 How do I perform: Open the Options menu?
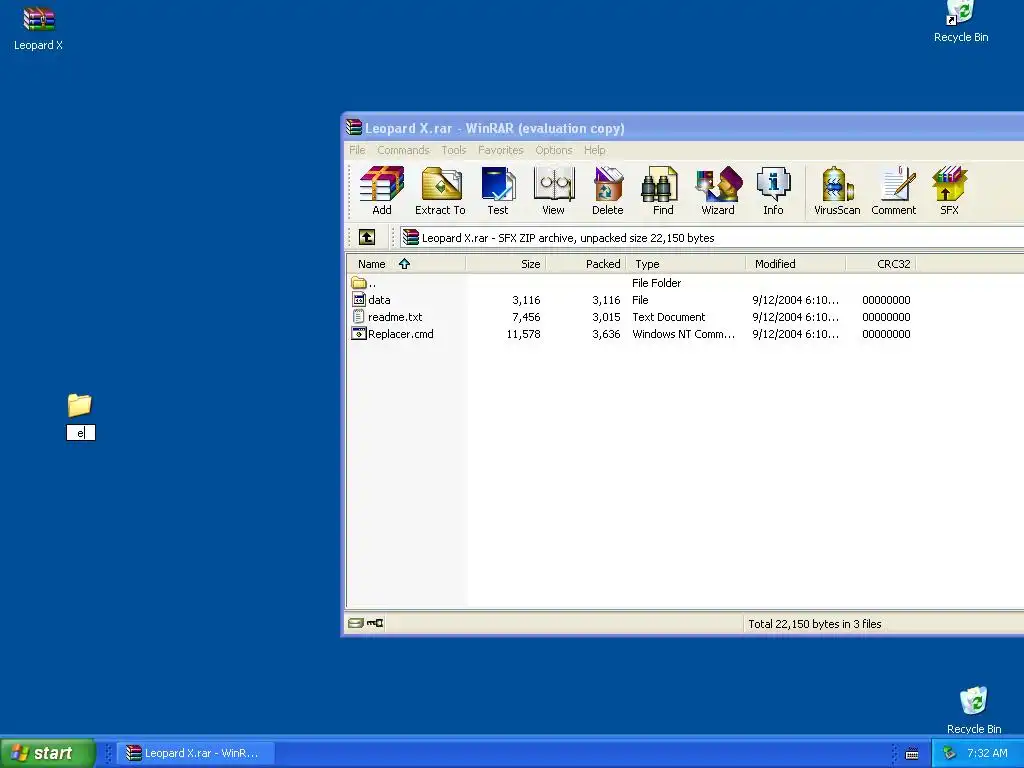[554, 150]
